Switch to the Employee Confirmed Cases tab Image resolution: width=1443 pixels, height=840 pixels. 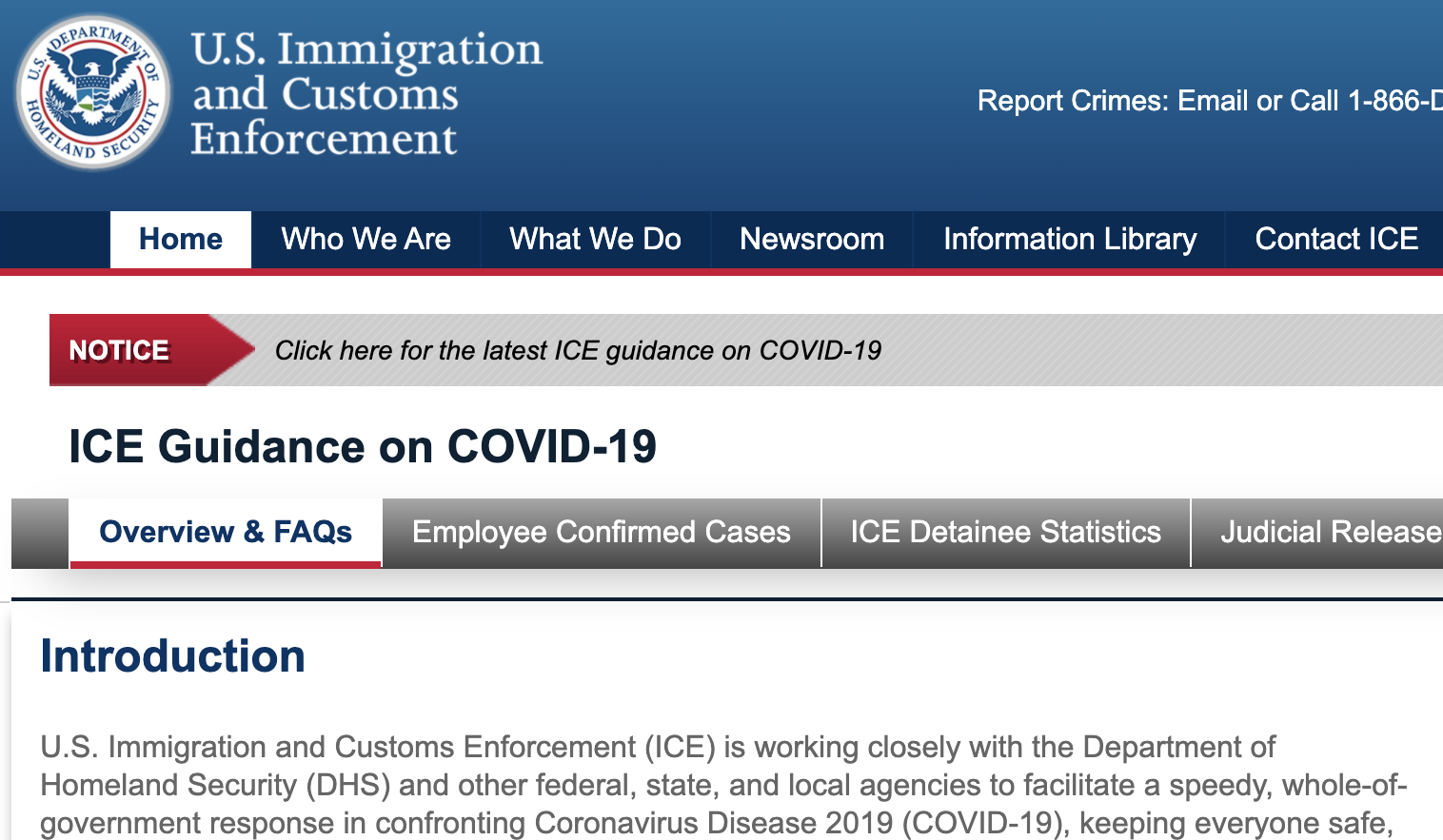[601, 532]
